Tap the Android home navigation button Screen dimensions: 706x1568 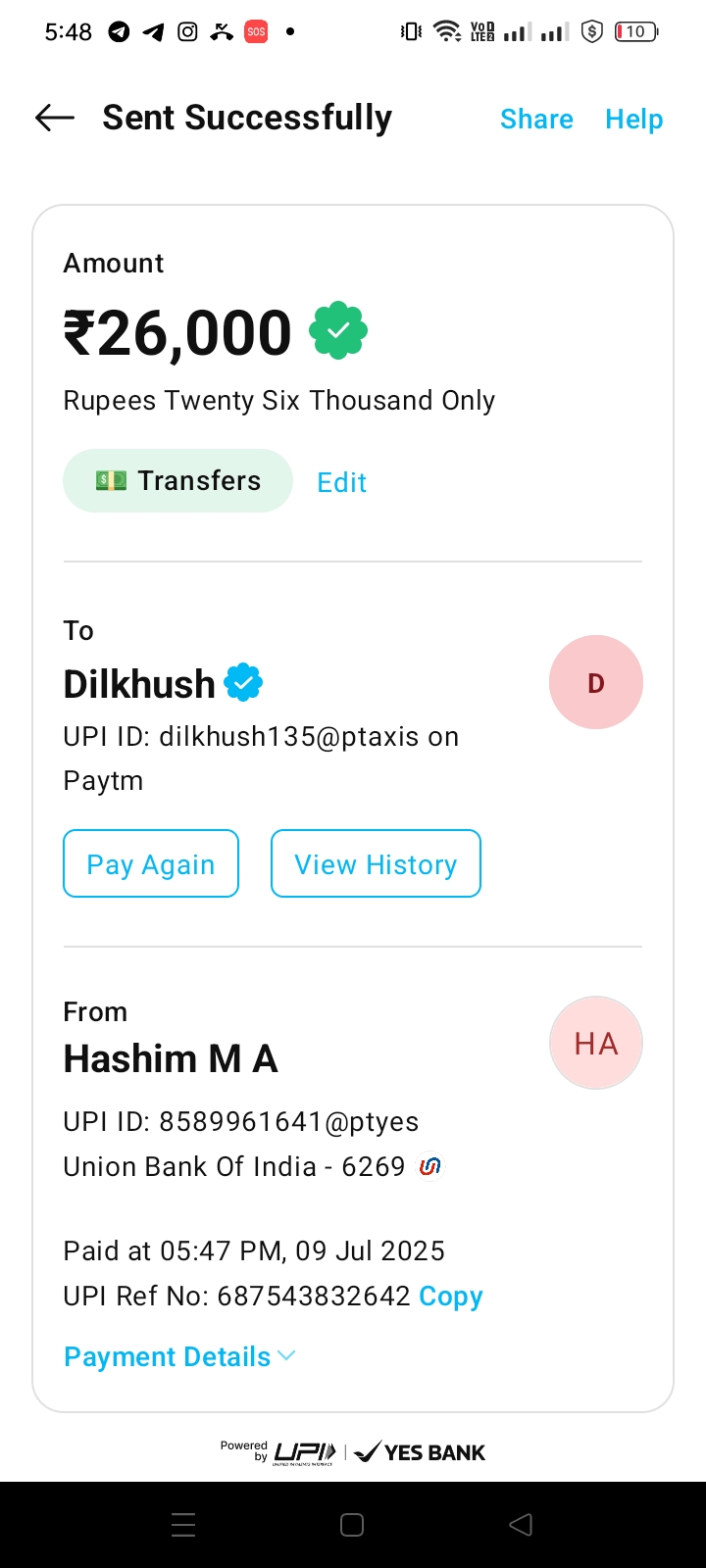[x=352, y=1525]
